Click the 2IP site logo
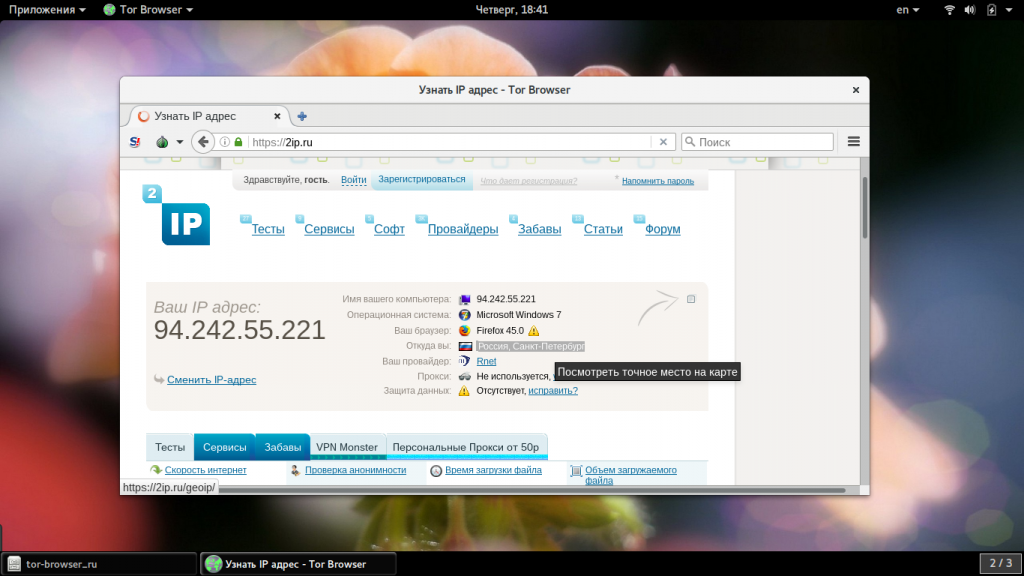The image size is (1024, 576). tap(176, 215)
